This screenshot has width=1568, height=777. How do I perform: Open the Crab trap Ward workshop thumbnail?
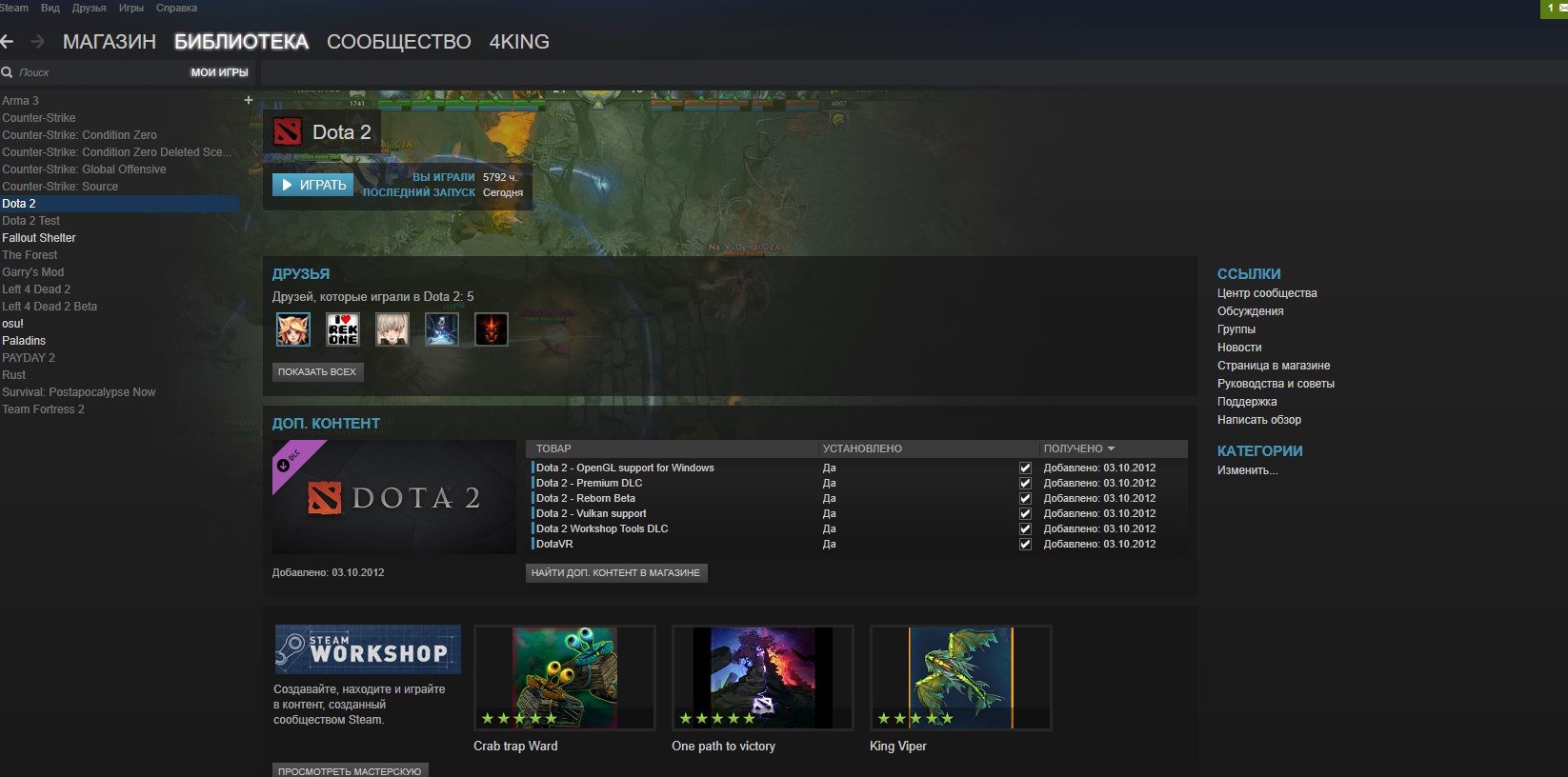click(x=565, y=678)
